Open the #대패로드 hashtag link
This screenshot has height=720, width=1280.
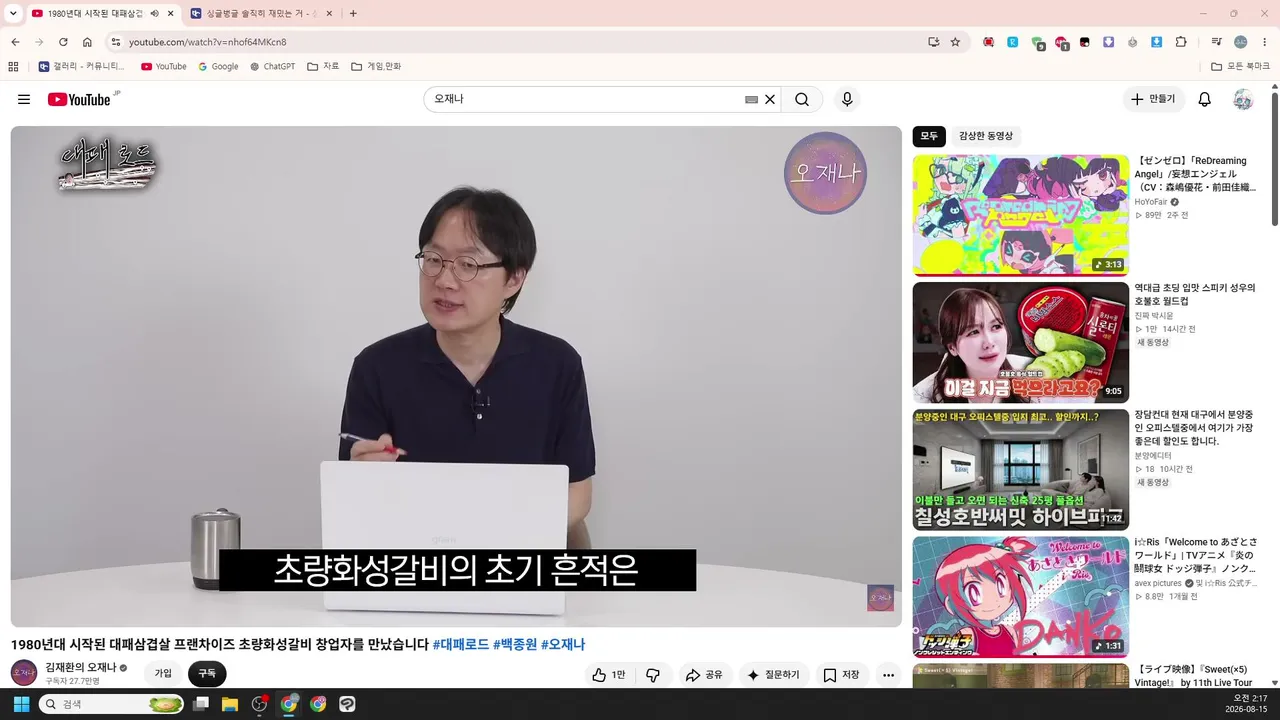click(460, 645)
